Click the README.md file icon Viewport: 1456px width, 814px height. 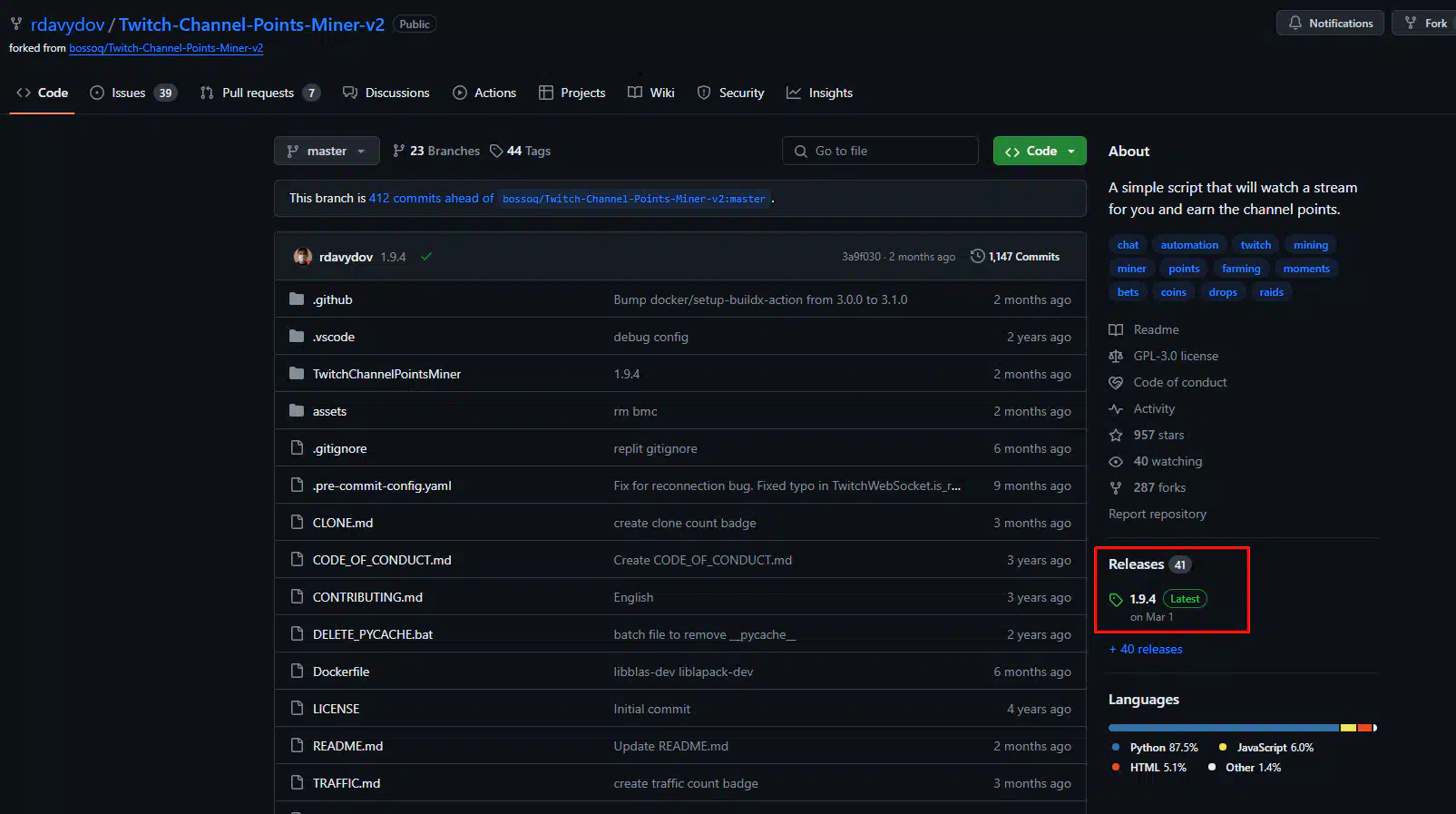tap(297, 745)
